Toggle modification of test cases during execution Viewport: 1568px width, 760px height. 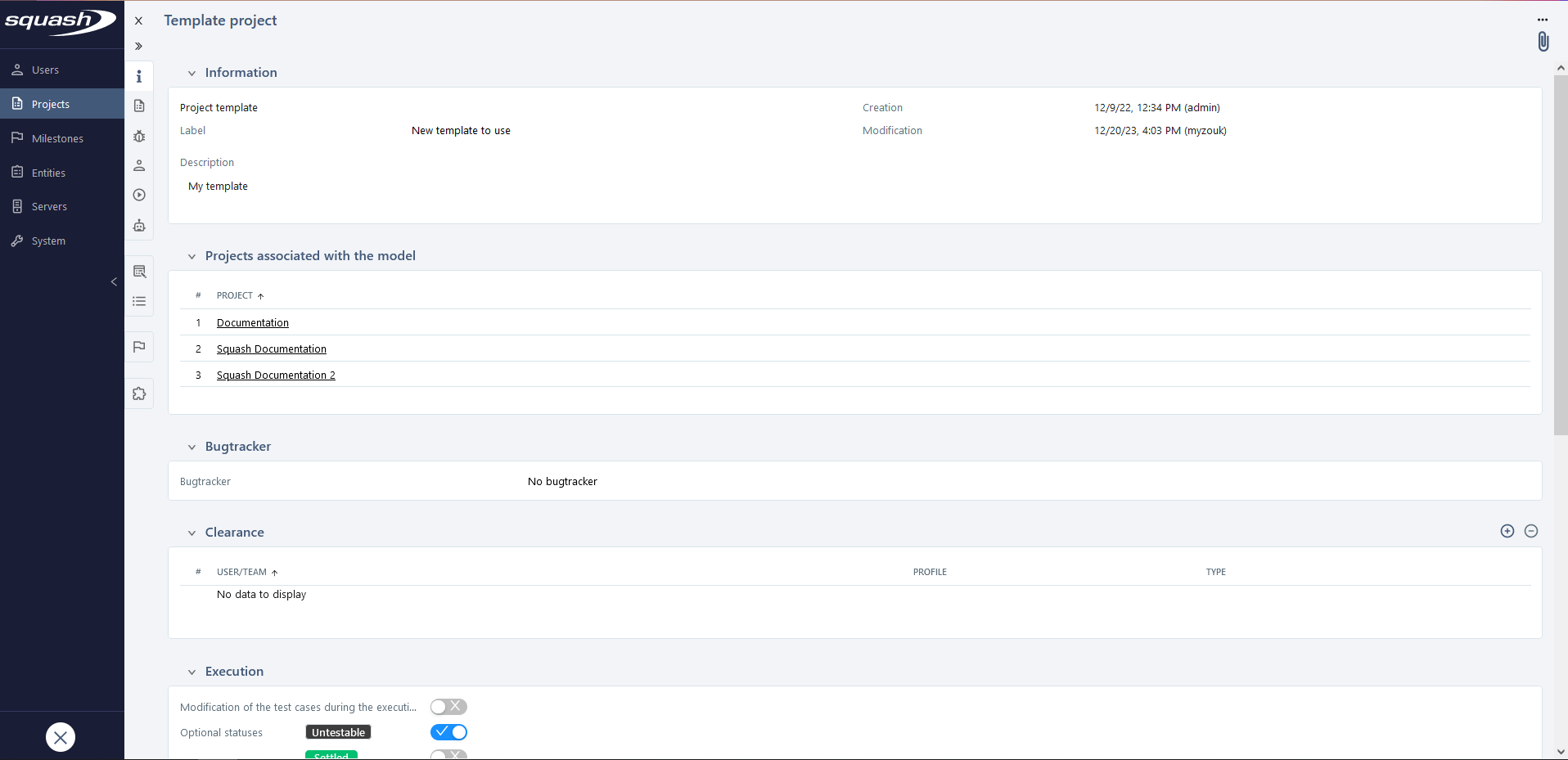[448, 707]
